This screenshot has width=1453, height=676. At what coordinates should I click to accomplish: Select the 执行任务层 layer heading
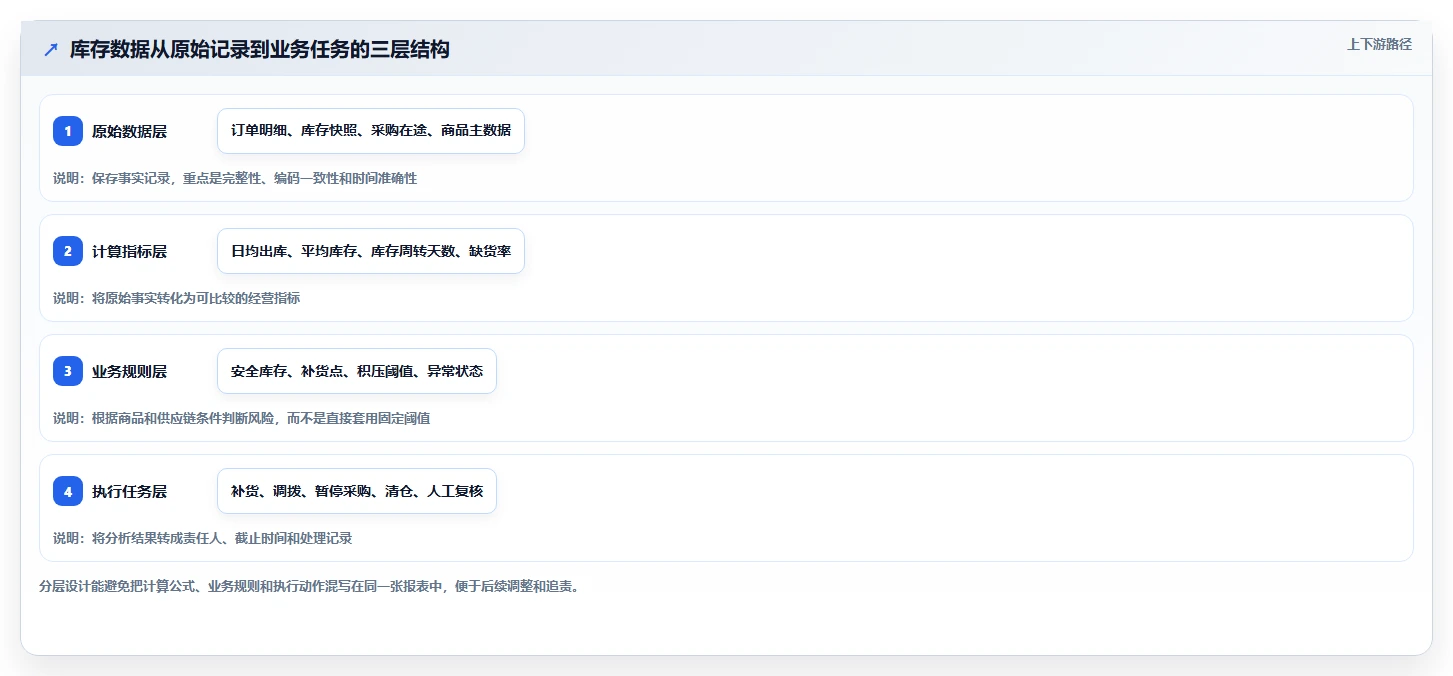(x=129, y=491)
